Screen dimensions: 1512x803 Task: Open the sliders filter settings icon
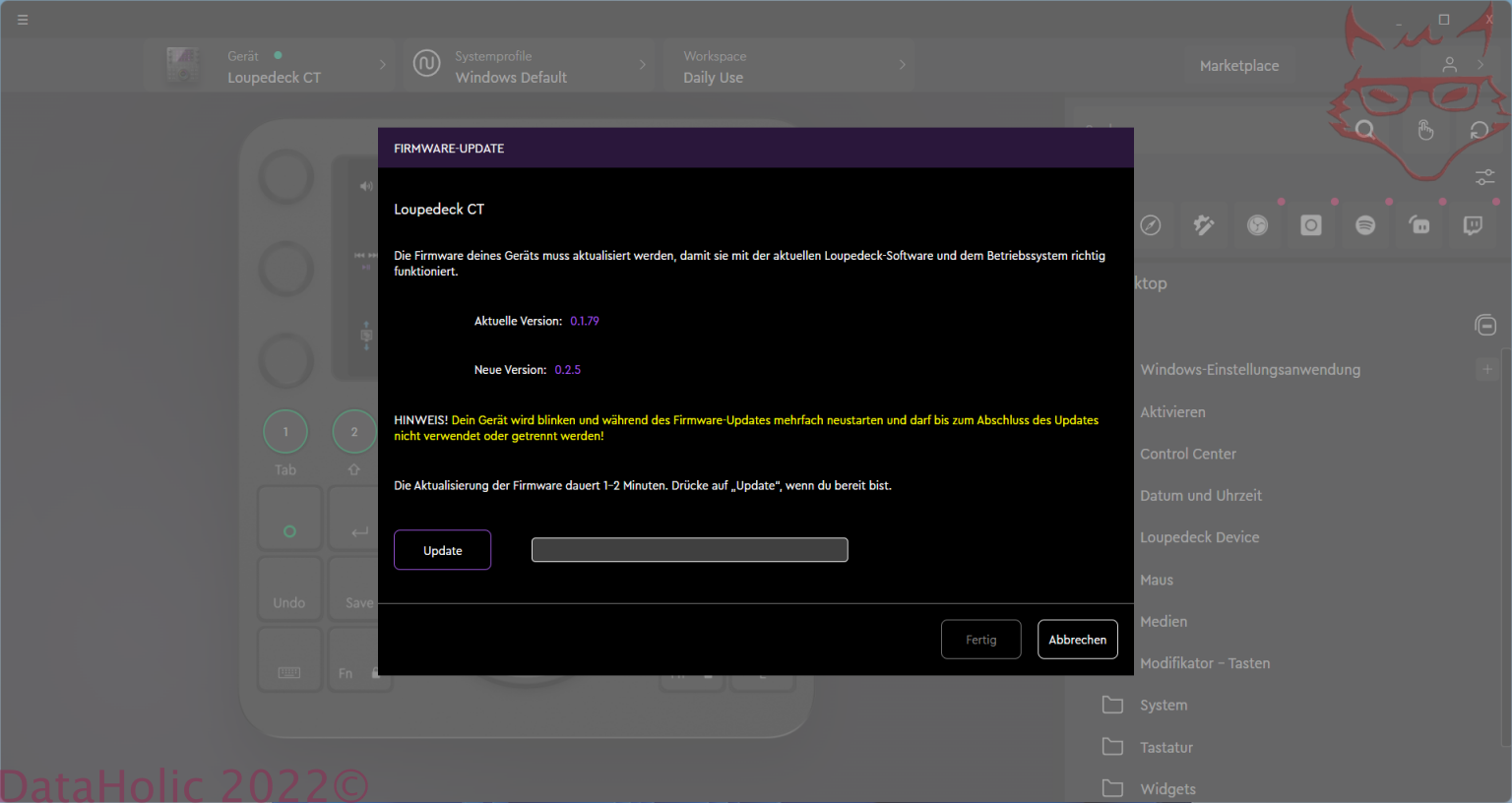click(1484, 177)
